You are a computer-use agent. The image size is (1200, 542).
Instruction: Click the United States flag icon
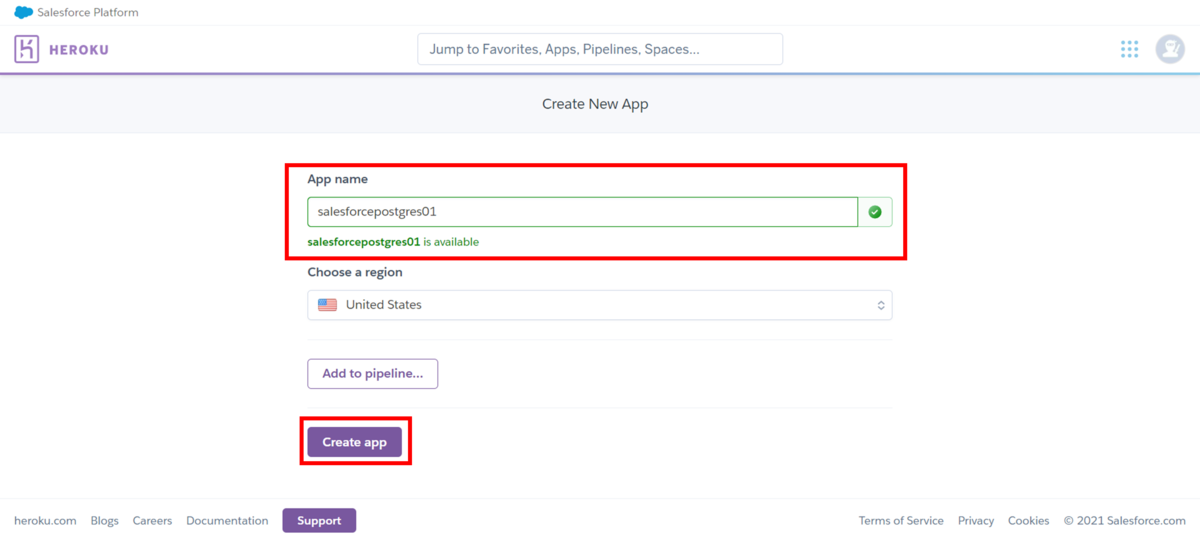point(328,305)
